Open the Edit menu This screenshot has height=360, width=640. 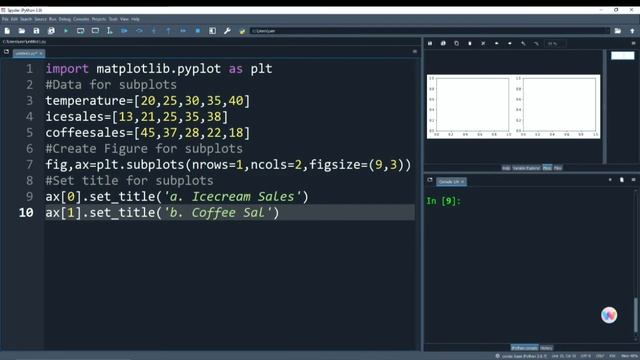pyautogui.click(x=14, y=19)
